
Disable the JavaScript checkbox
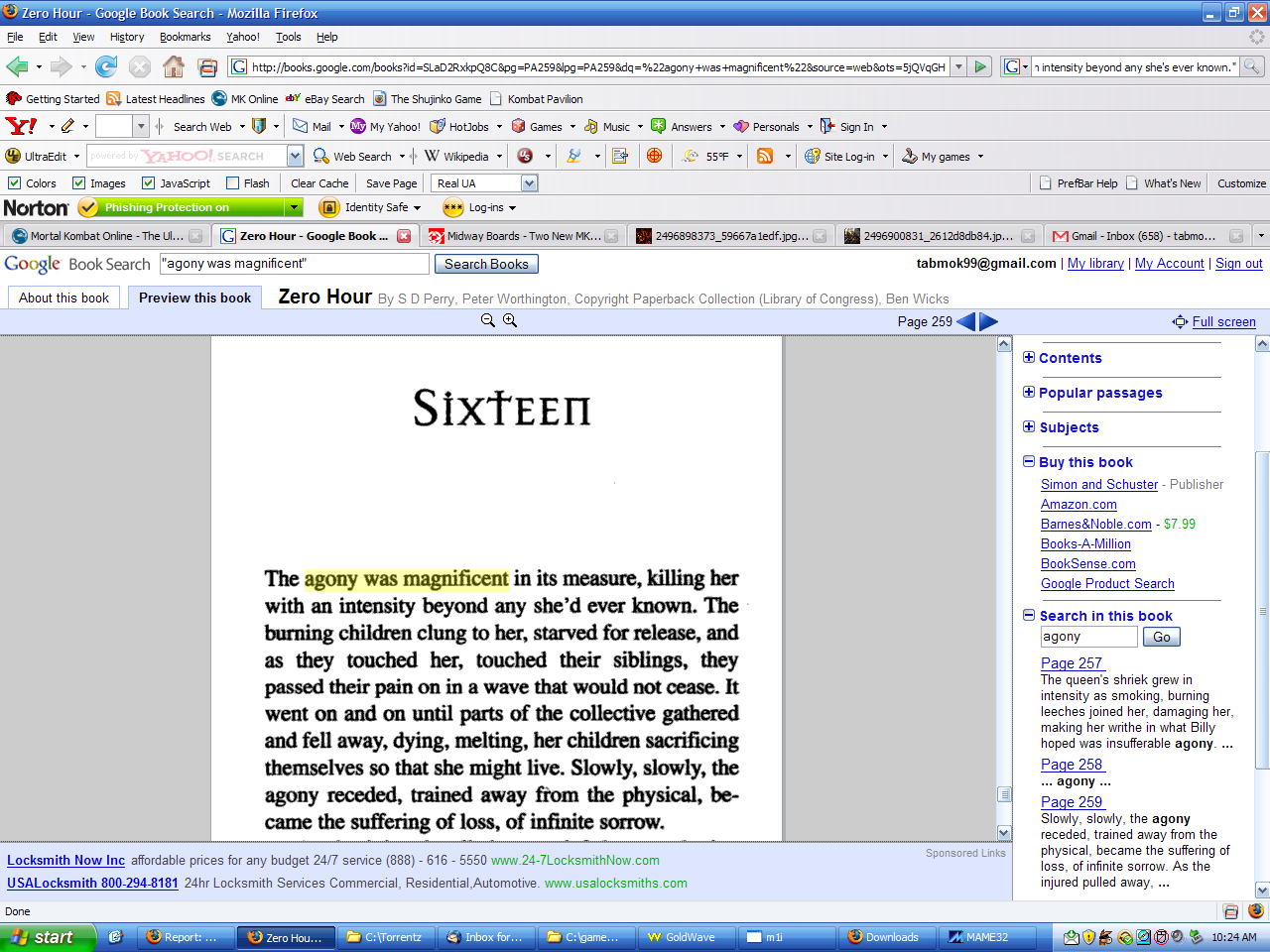pos(148,183)
